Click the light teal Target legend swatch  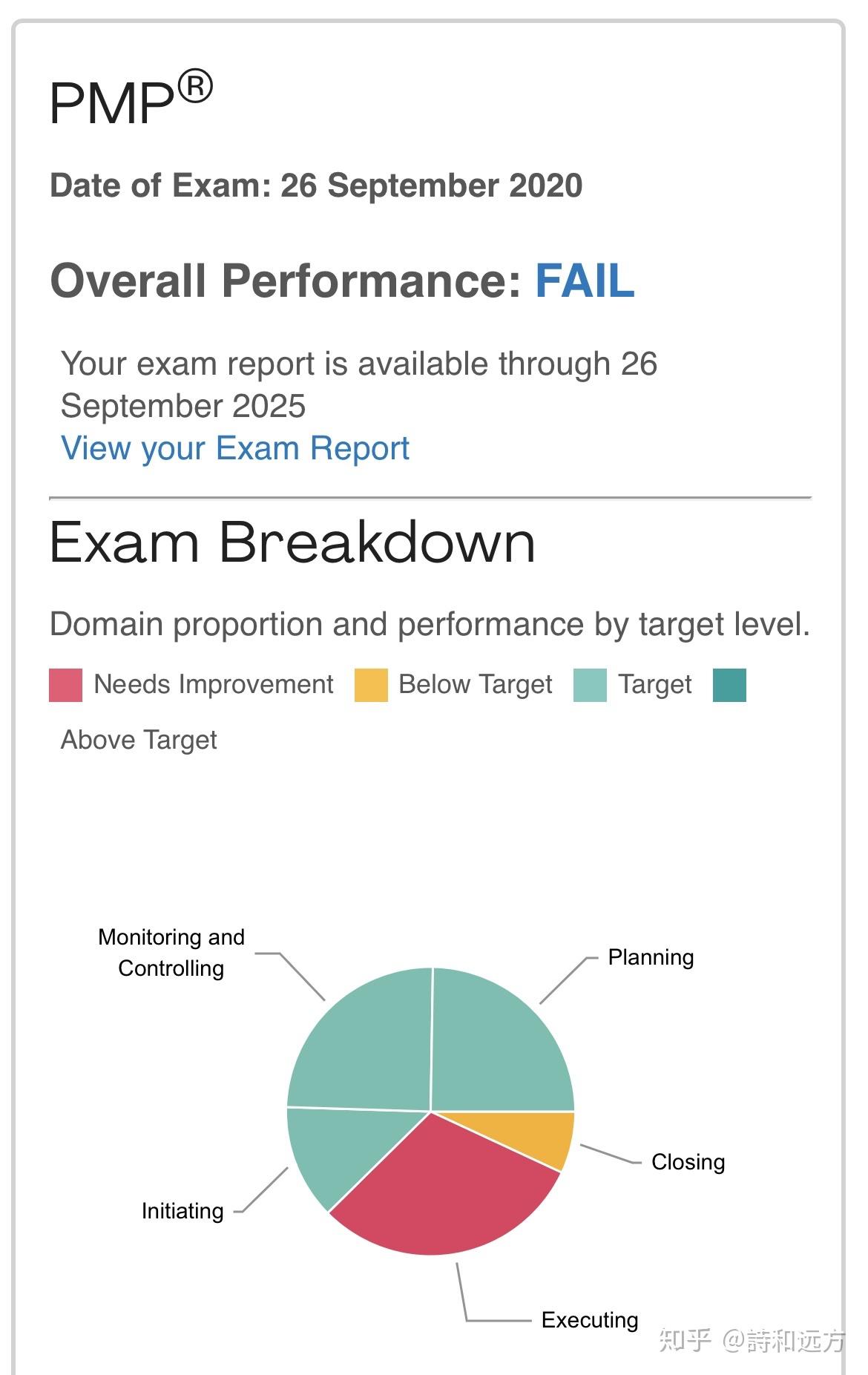590,684
